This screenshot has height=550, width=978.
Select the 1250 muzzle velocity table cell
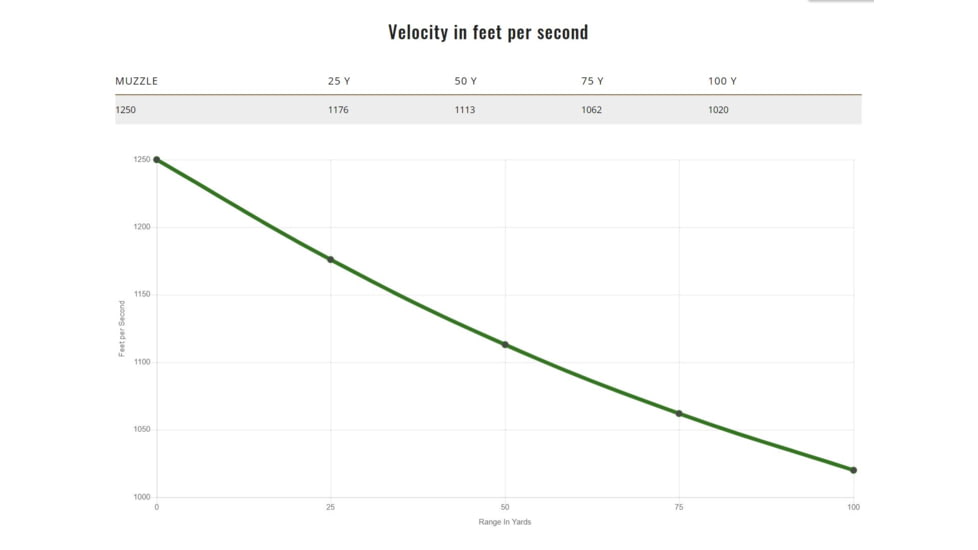(x=126, y=110)
